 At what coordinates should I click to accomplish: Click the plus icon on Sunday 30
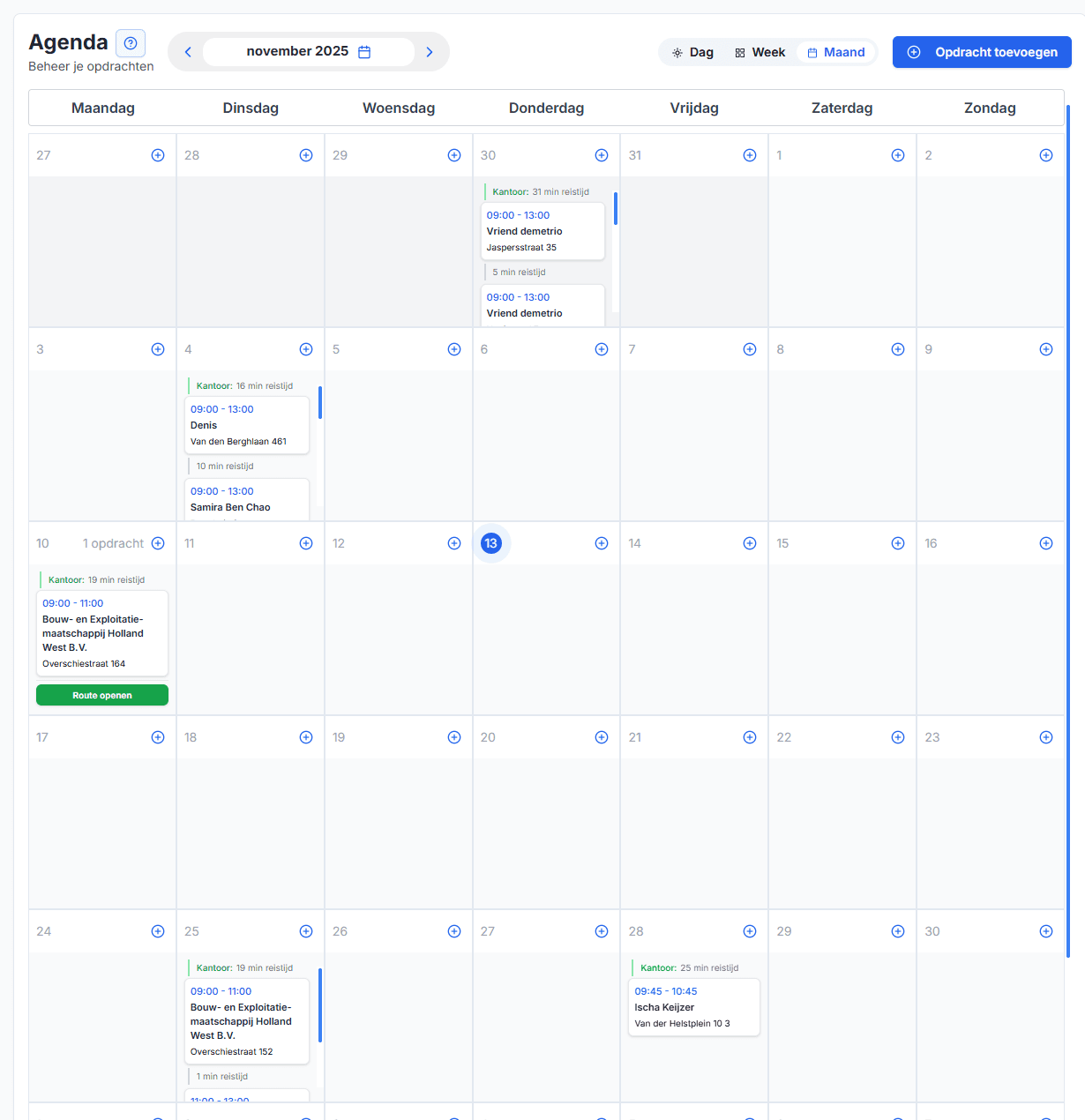click(x=1045, y=931)
